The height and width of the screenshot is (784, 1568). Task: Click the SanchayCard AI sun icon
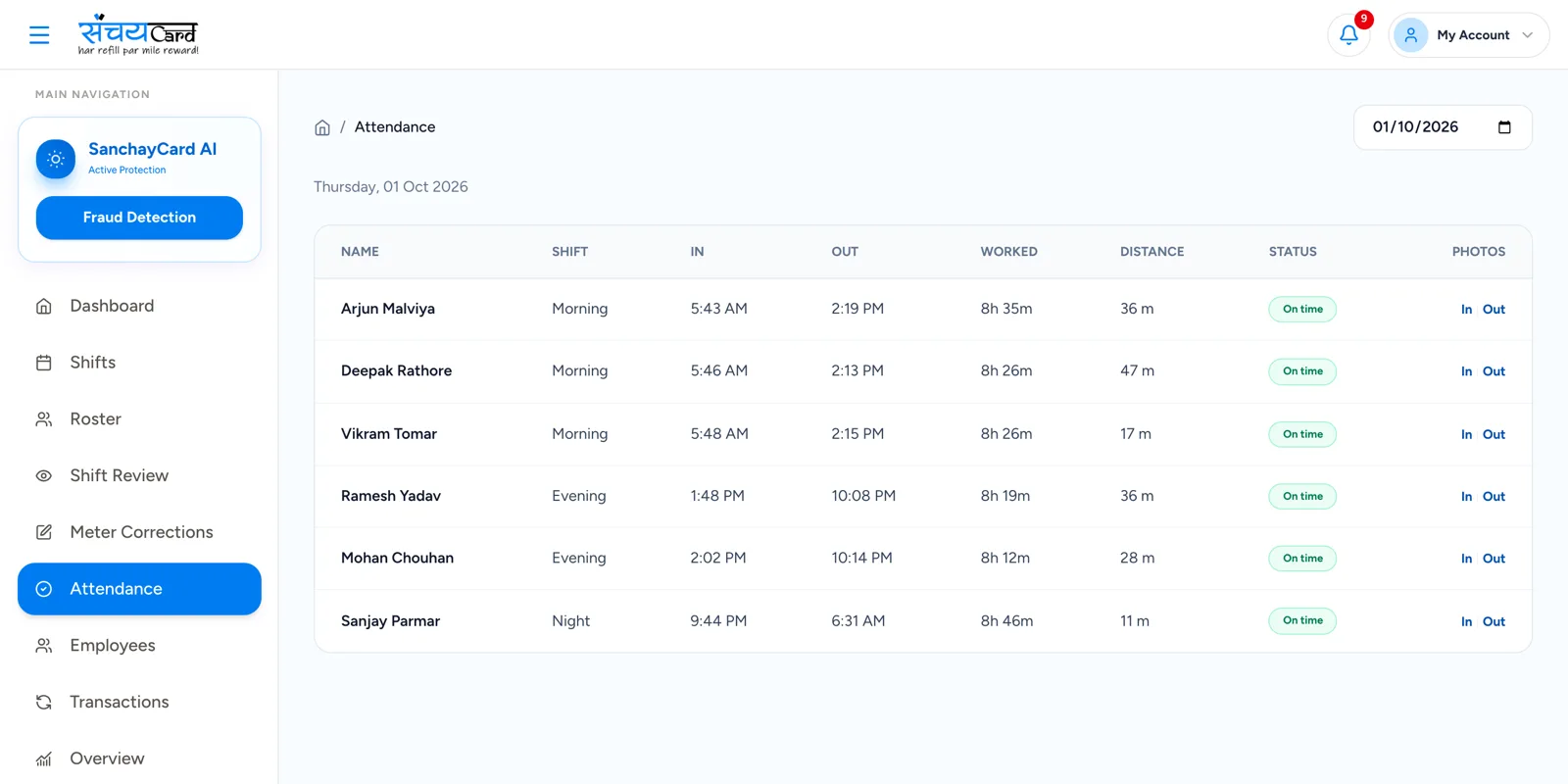point(56,159)
